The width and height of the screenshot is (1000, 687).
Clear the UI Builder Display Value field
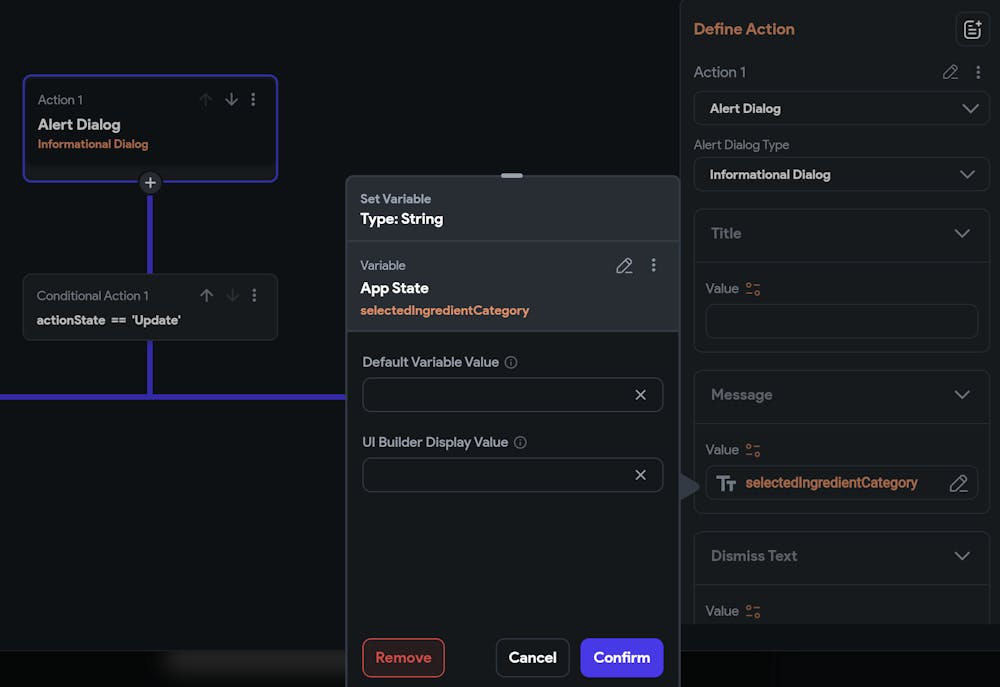(640, 475)
